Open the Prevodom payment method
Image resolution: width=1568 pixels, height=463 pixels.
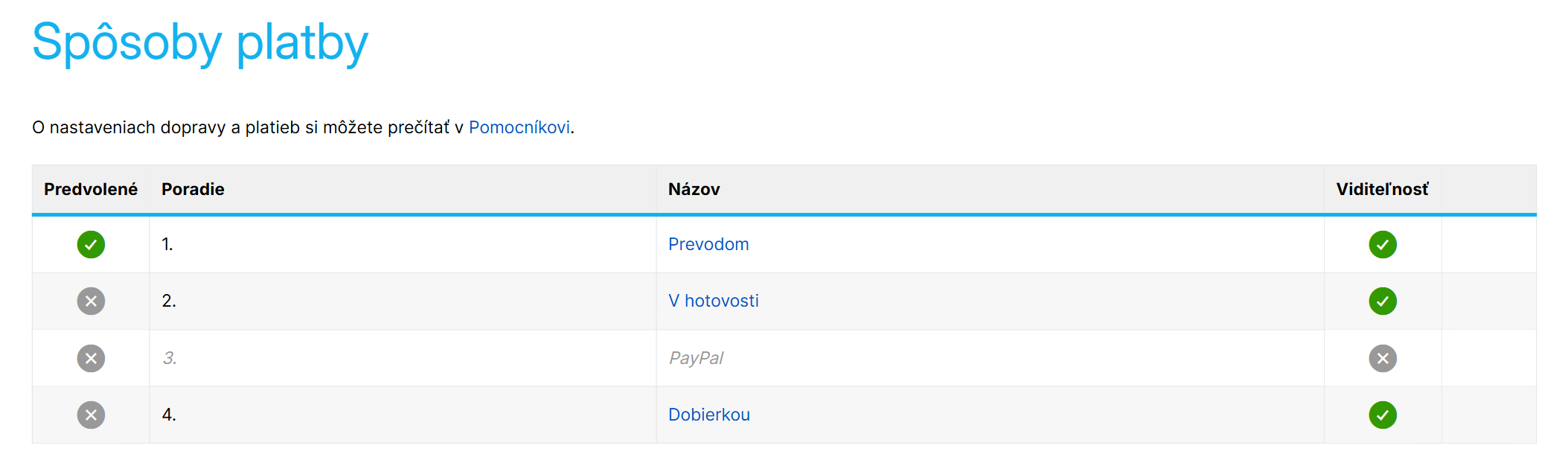[x=708, y=244]
